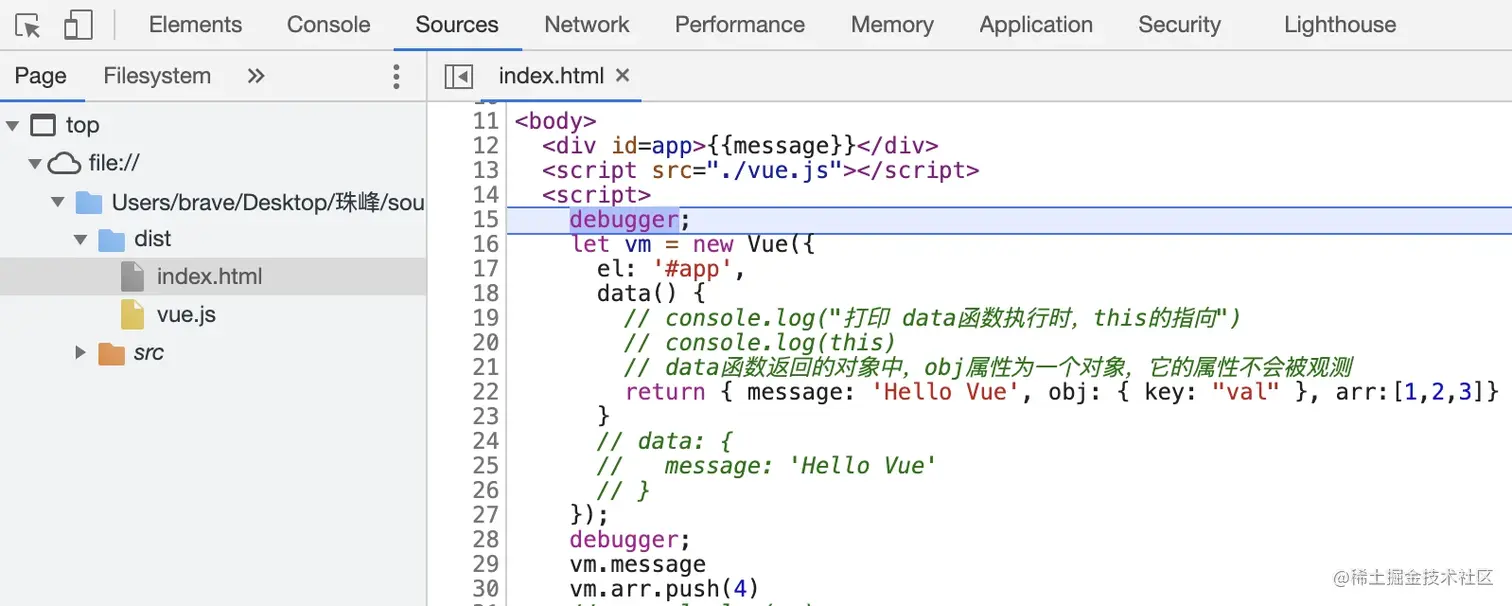Collapse the file:// tree node

[x=36, y=163]
